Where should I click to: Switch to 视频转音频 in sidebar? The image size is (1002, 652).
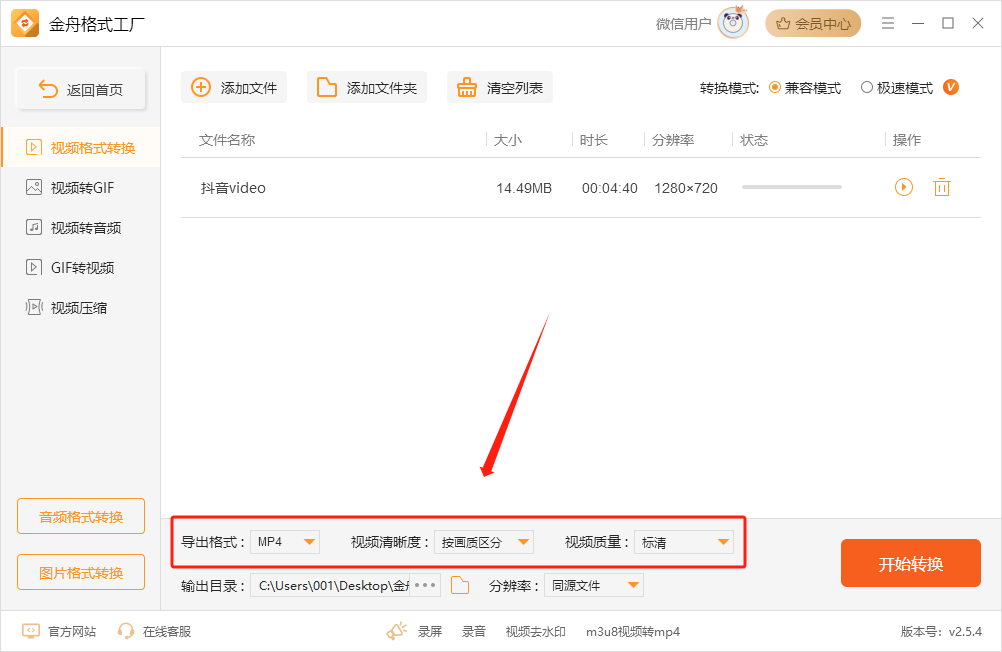coord(80,227)
